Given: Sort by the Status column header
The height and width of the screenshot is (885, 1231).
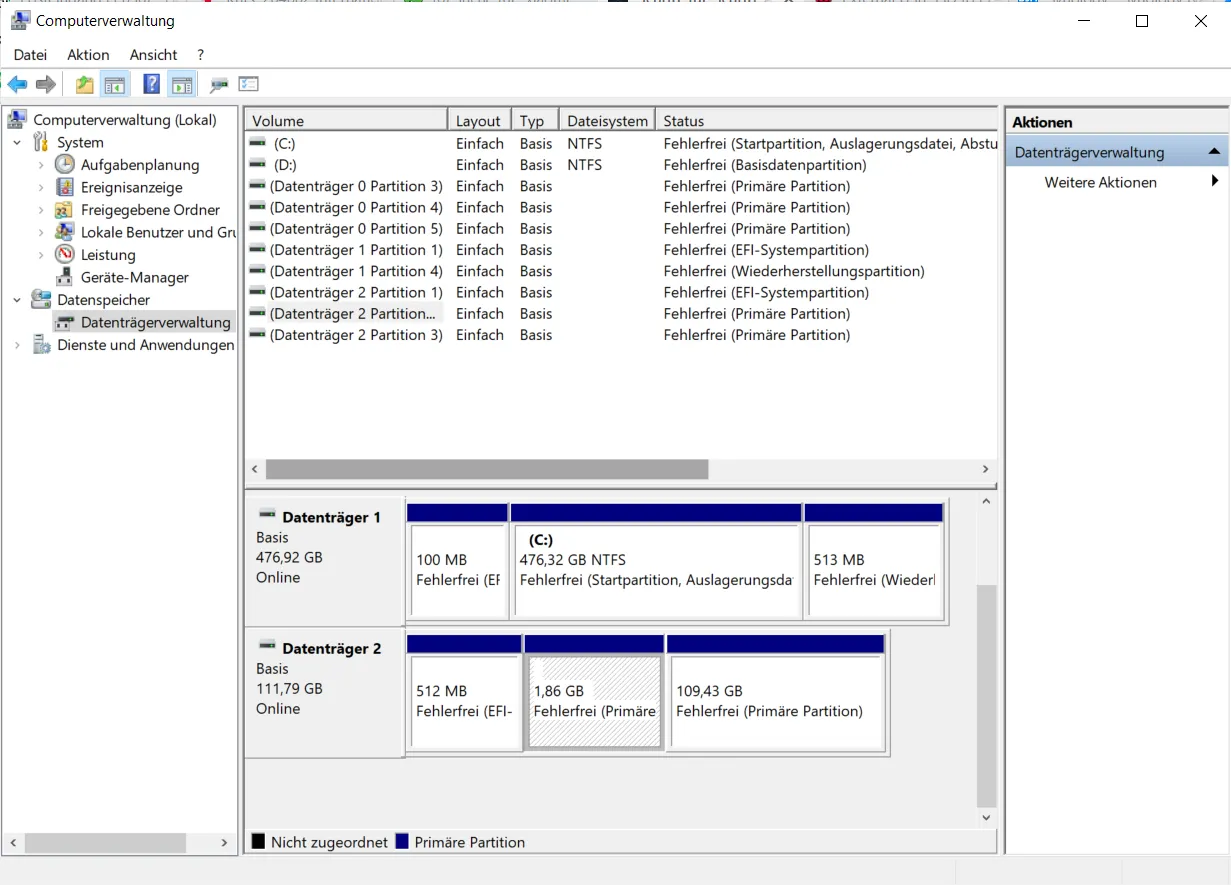Looking at the screenshot, I should pos(827,120).
